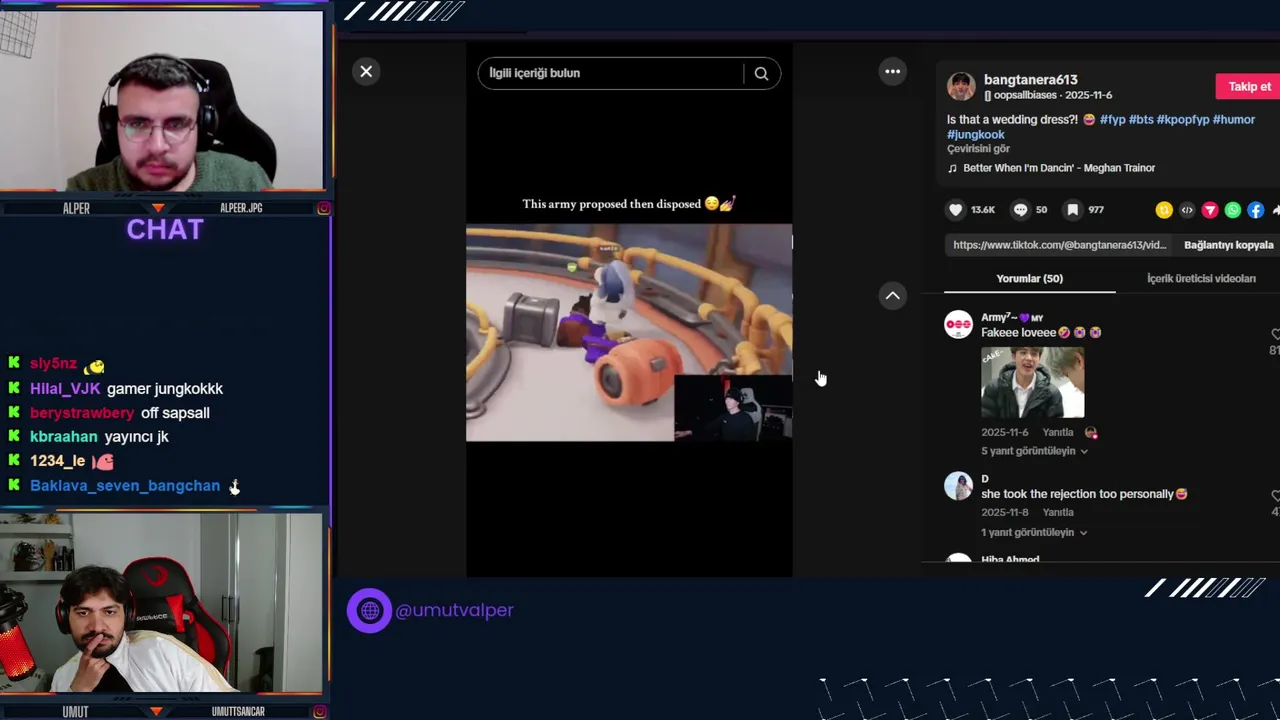Copy link with Bağlantıyı kopyala
The width and height of the screenshot is (1280, 720).
(x=1228, y=245)
